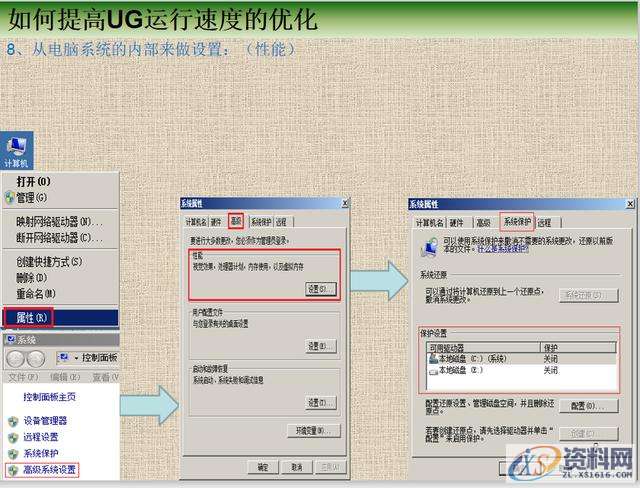640x488 pixels.
Task: Click the 设置 button in the 启动和故障恢复 group
Action: click(321, 403)
